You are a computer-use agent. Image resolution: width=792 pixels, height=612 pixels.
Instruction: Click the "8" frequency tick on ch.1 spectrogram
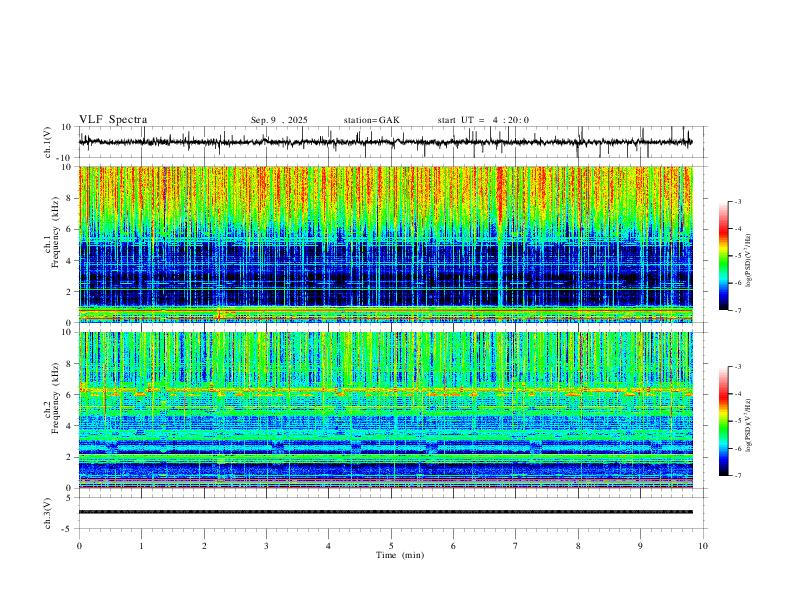(x=70, y=198)
